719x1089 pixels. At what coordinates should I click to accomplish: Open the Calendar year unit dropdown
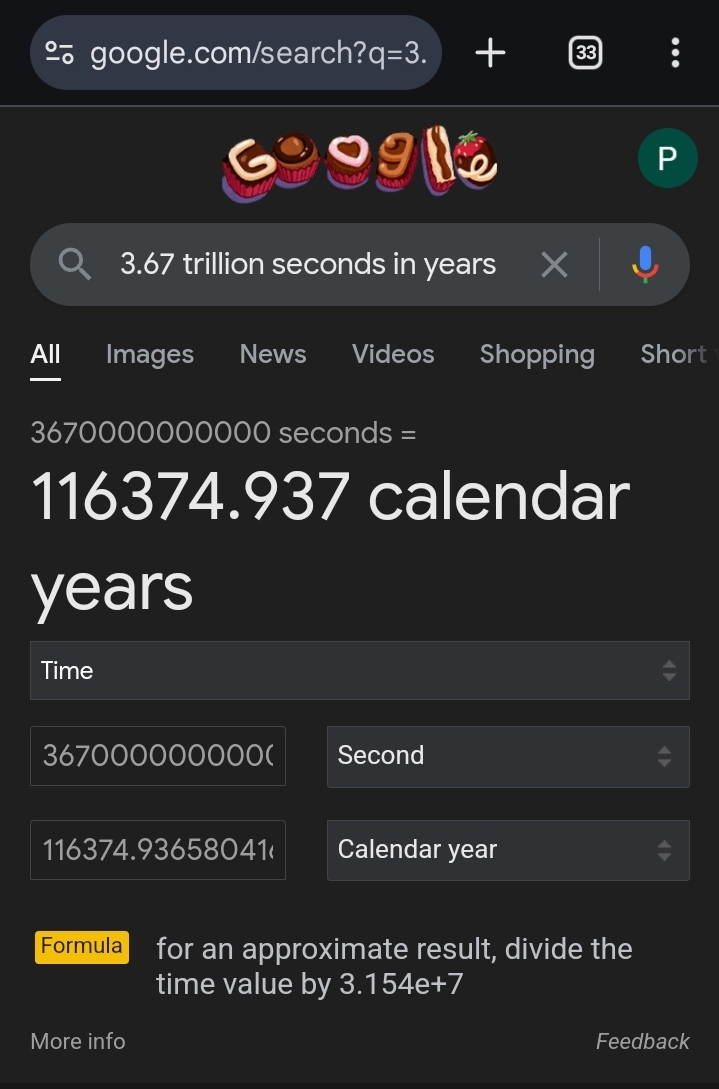pyautogui.click(x=508, y=849)
